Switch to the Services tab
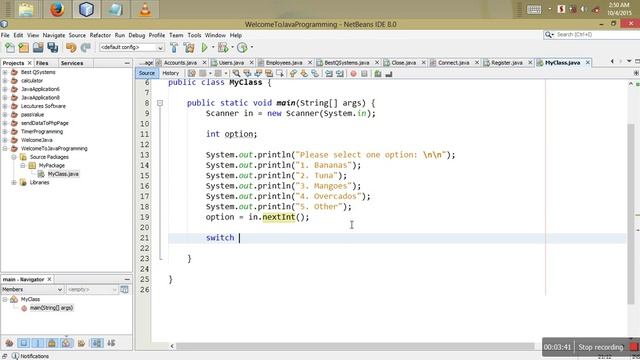 (x=72, y=63)
